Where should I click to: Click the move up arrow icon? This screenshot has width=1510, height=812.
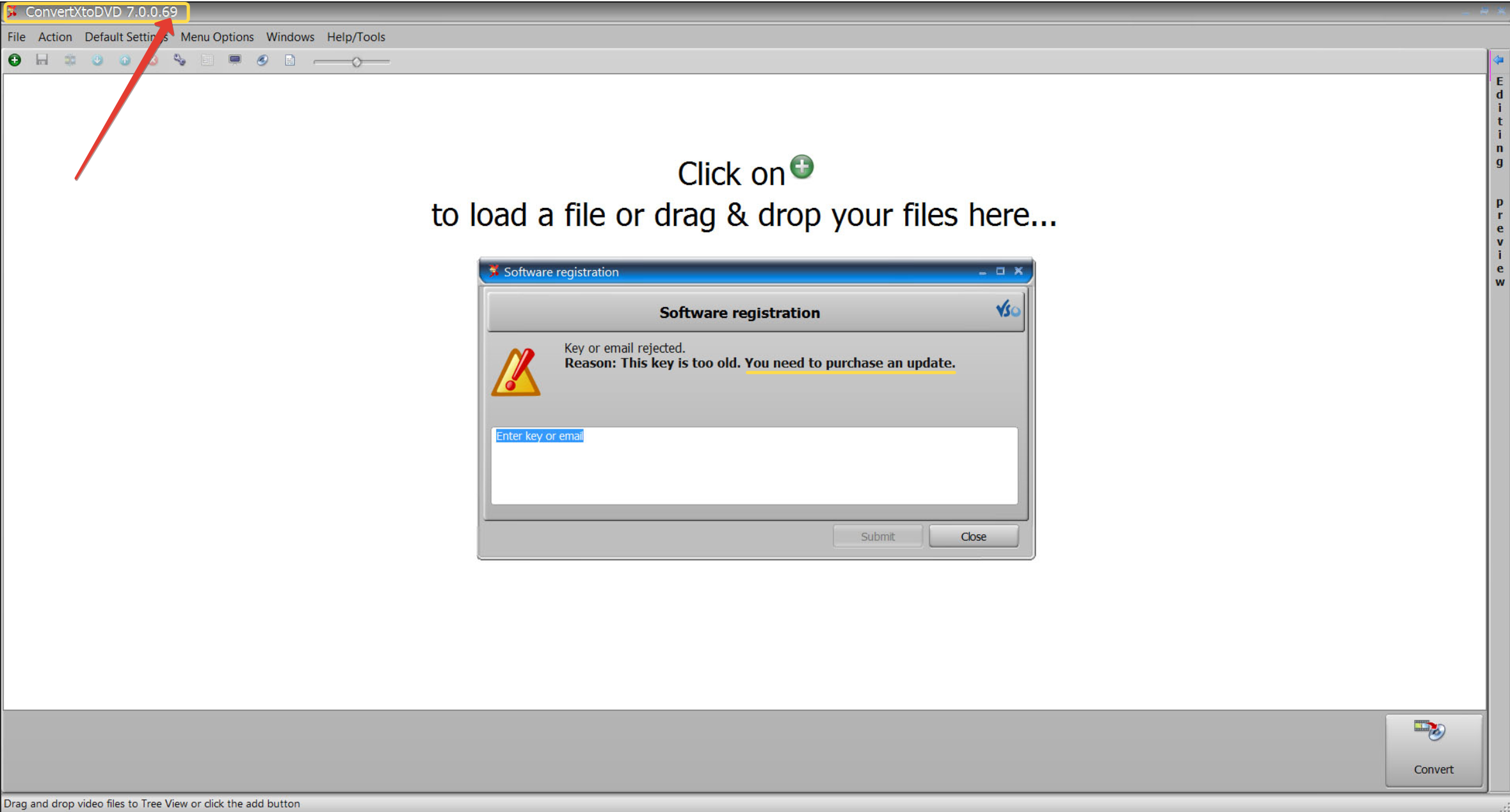click(x=125, y=60)
